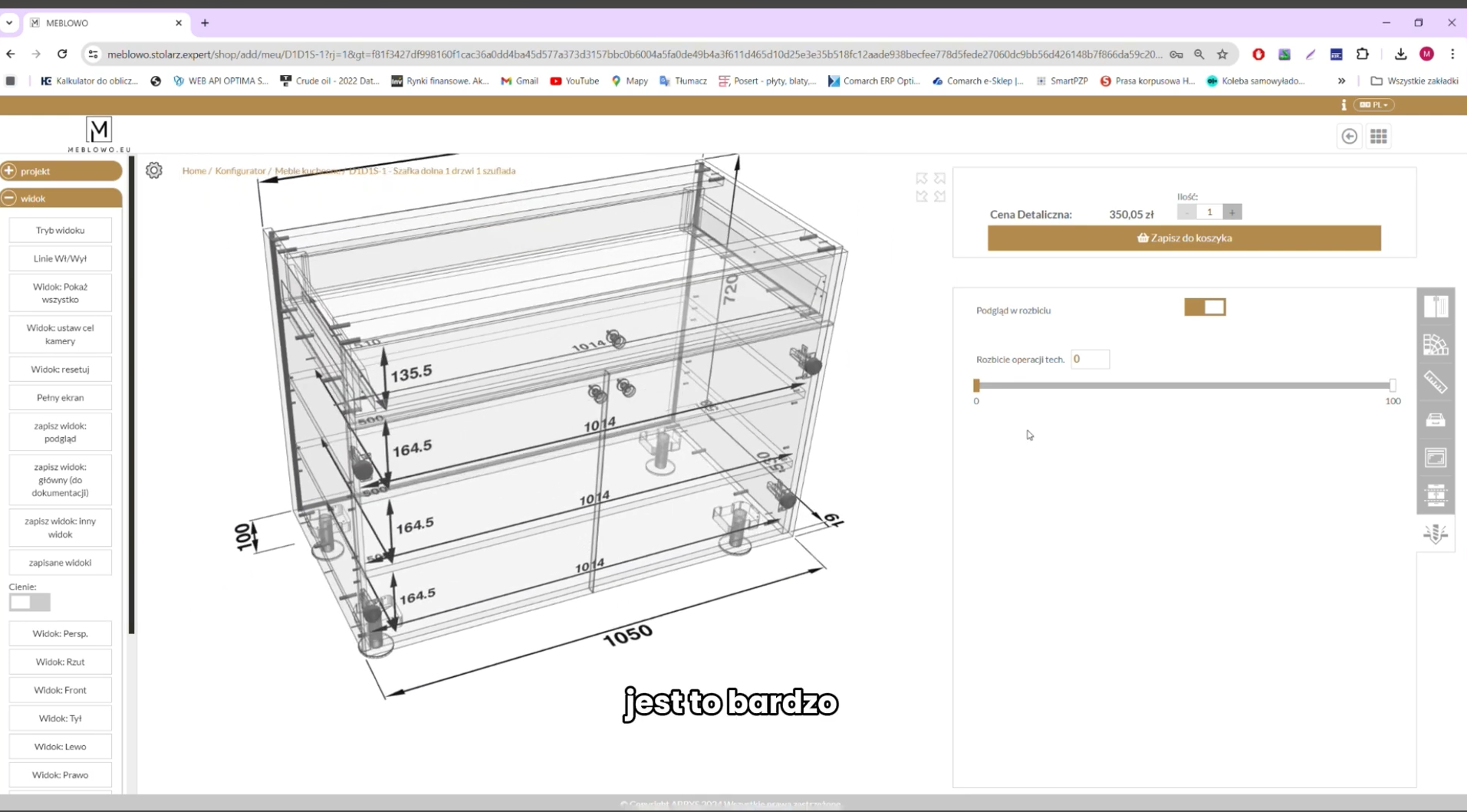Switch to Widok: Persp. view
1467x812 pixels.
(x=60, y=634)
